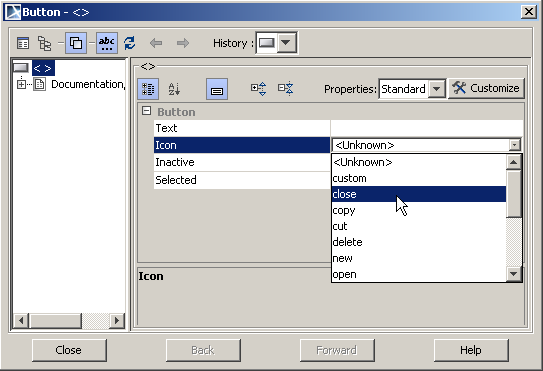Click the properties table view icon

pos(23,43)
